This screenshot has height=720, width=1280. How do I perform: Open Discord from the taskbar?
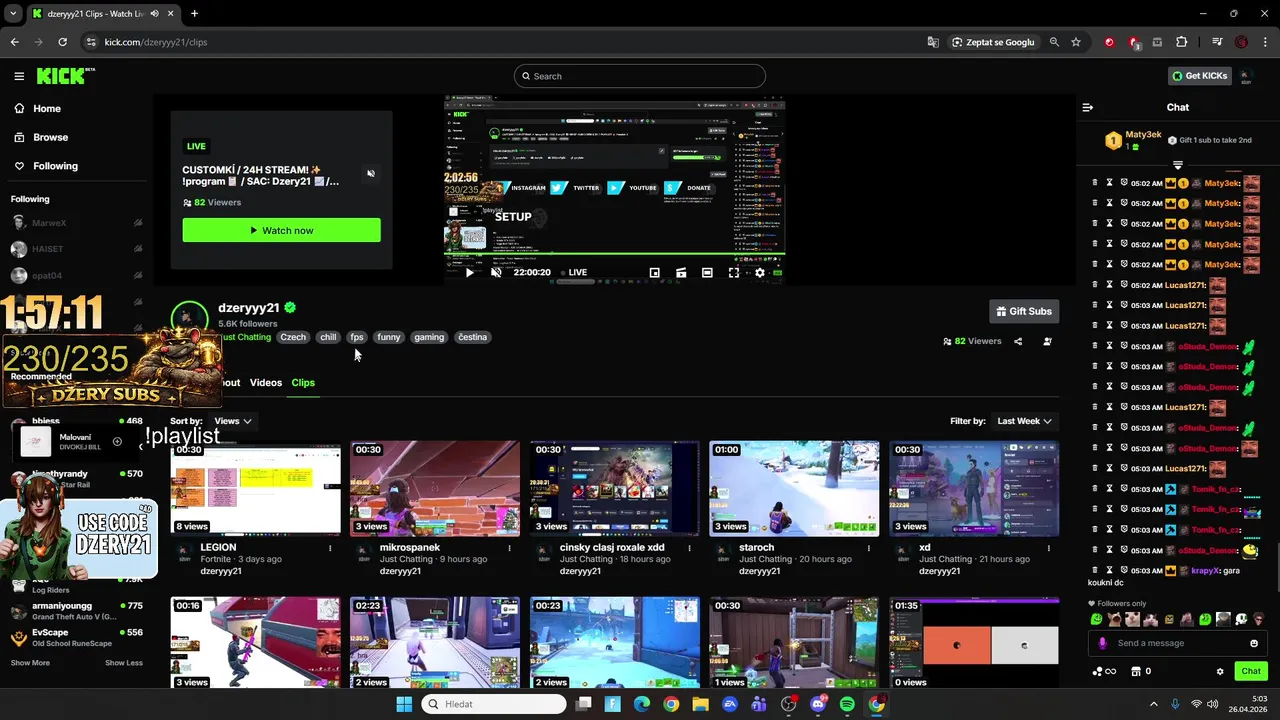[x=818, y=704]
